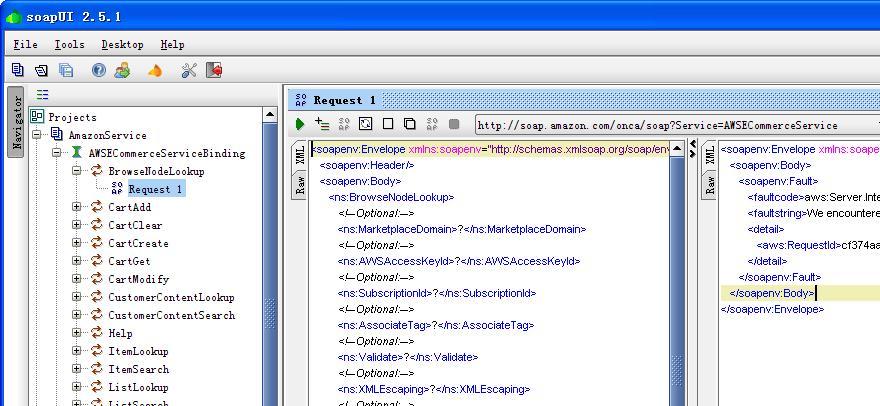The width and height of the screenshot is (880, 406).
Task: Open soapUI Preferences wrench-and-screwdriver icon
Action: pyautogui.click(x=189, y=70)
